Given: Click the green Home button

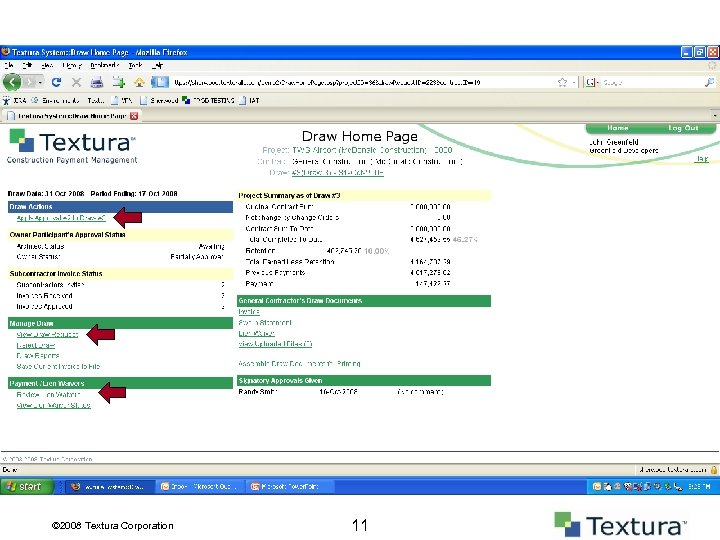Looking at the screenshot, I should point(618,128).
